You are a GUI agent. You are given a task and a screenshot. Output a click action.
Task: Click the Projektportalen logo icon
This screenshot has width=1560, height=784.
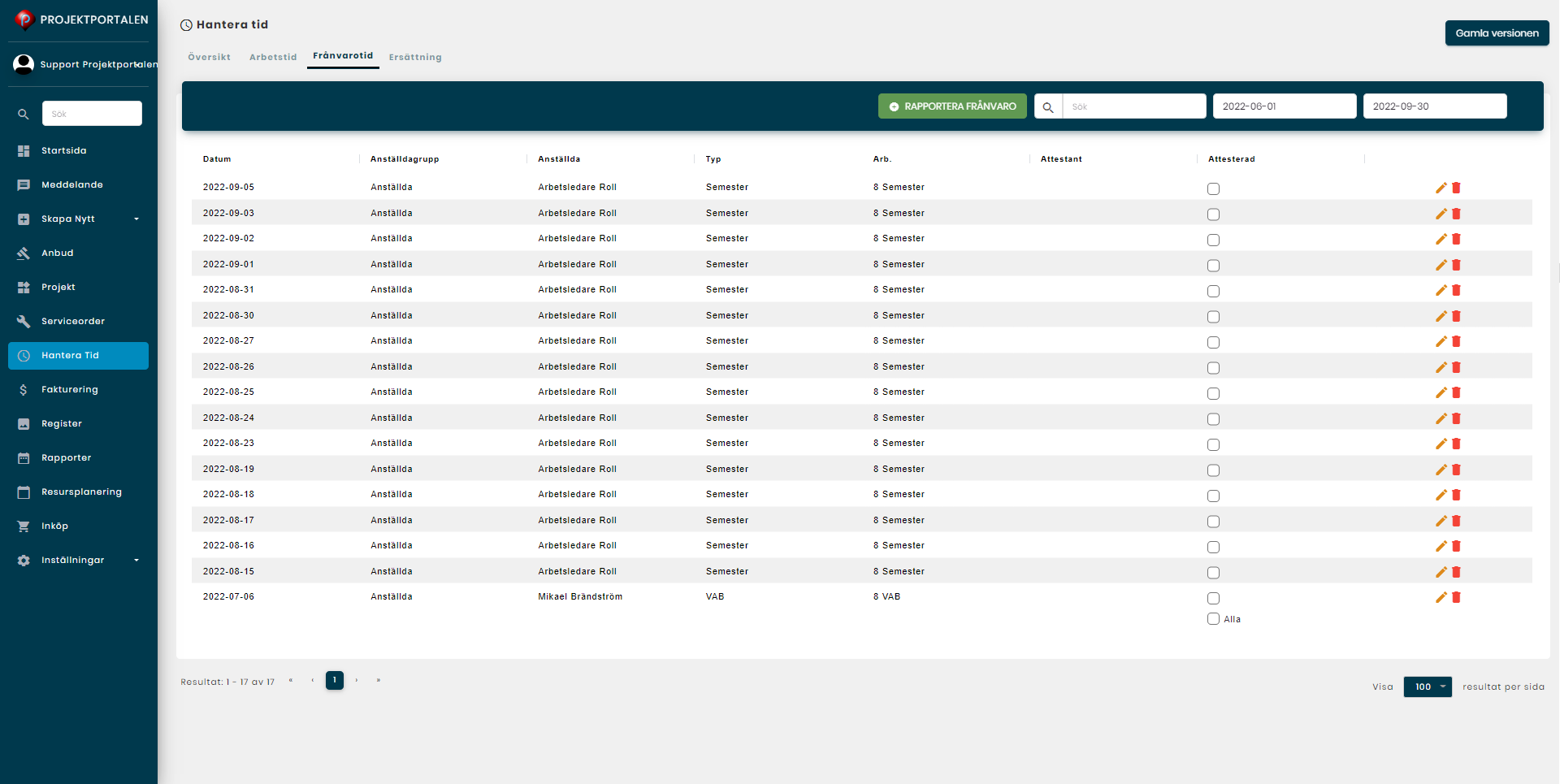click(x=24, y=19)
